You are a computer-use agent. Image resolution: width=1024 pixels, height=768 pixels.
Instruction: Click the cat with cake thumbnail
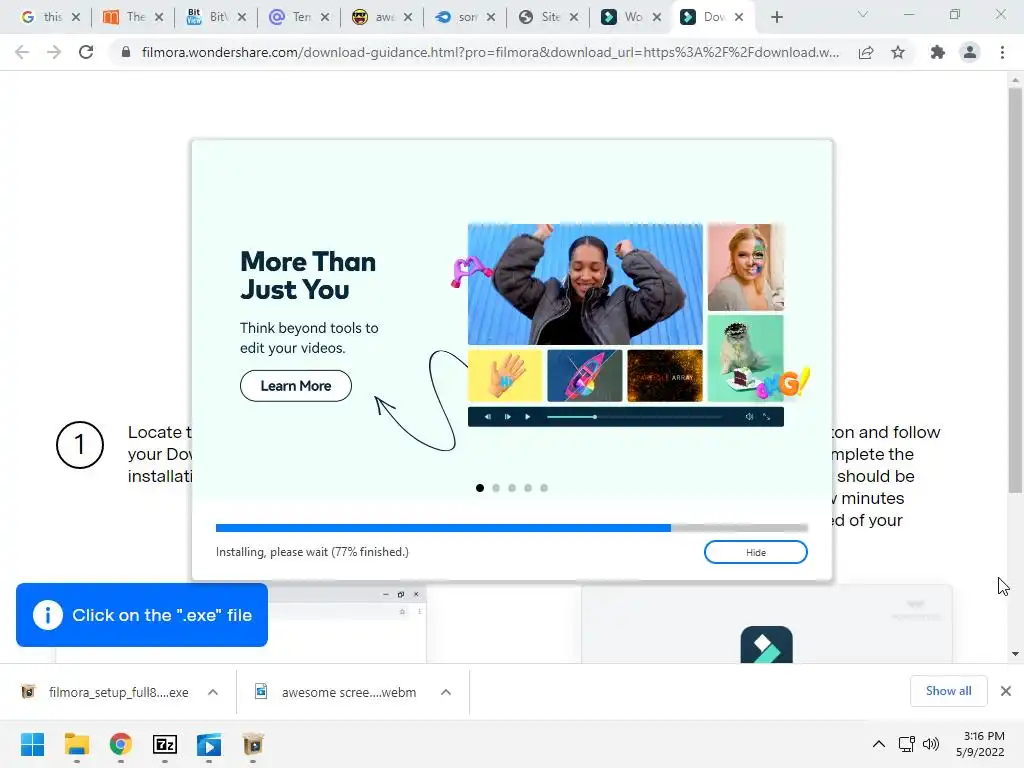click(x=745, y=359)
